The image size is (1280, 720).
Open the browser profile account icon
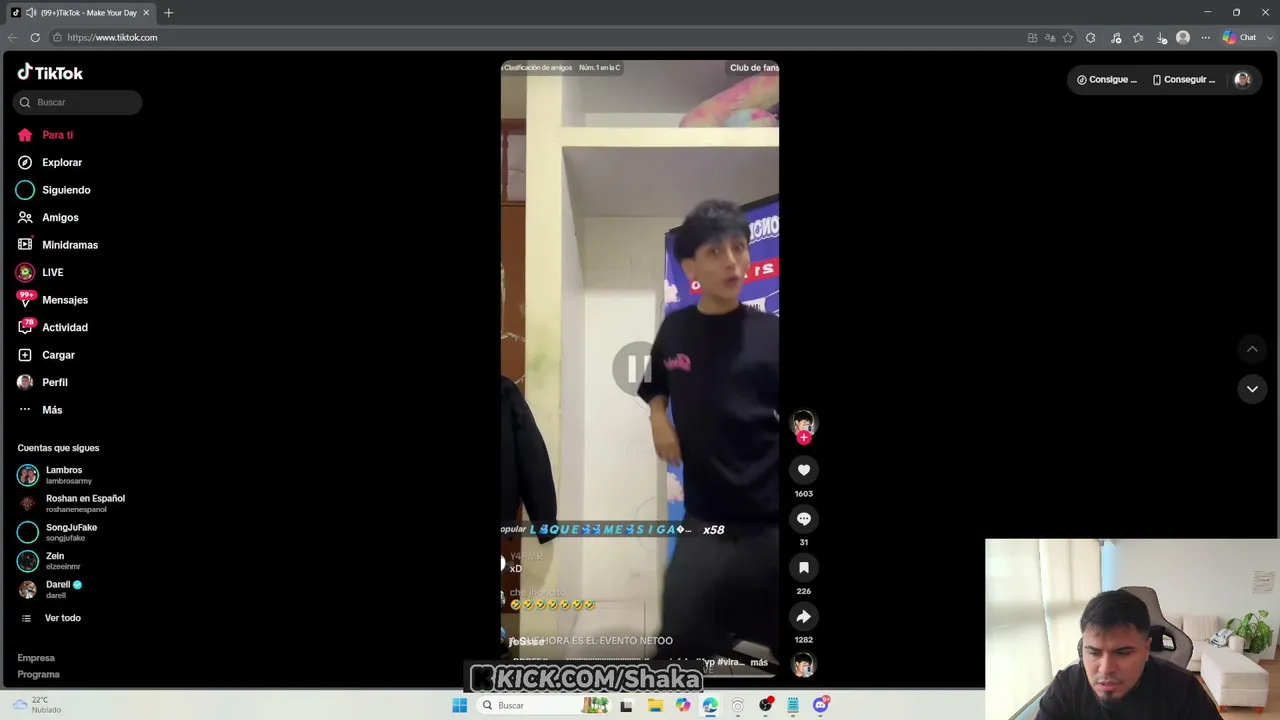[1183, 38]
